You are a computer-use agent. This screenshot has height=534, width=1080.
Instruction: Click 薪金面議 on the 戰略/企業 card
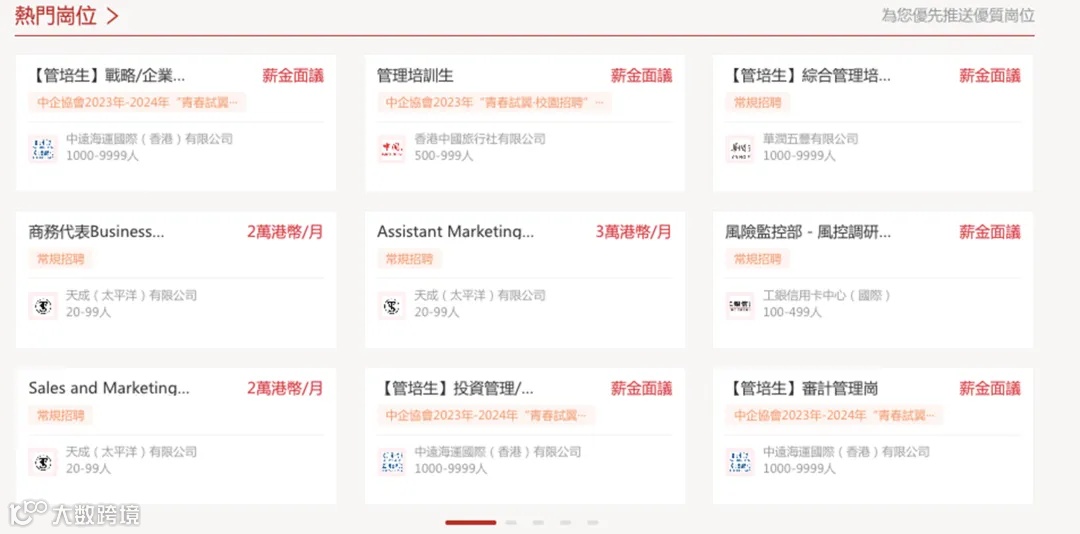coord(293,76)
